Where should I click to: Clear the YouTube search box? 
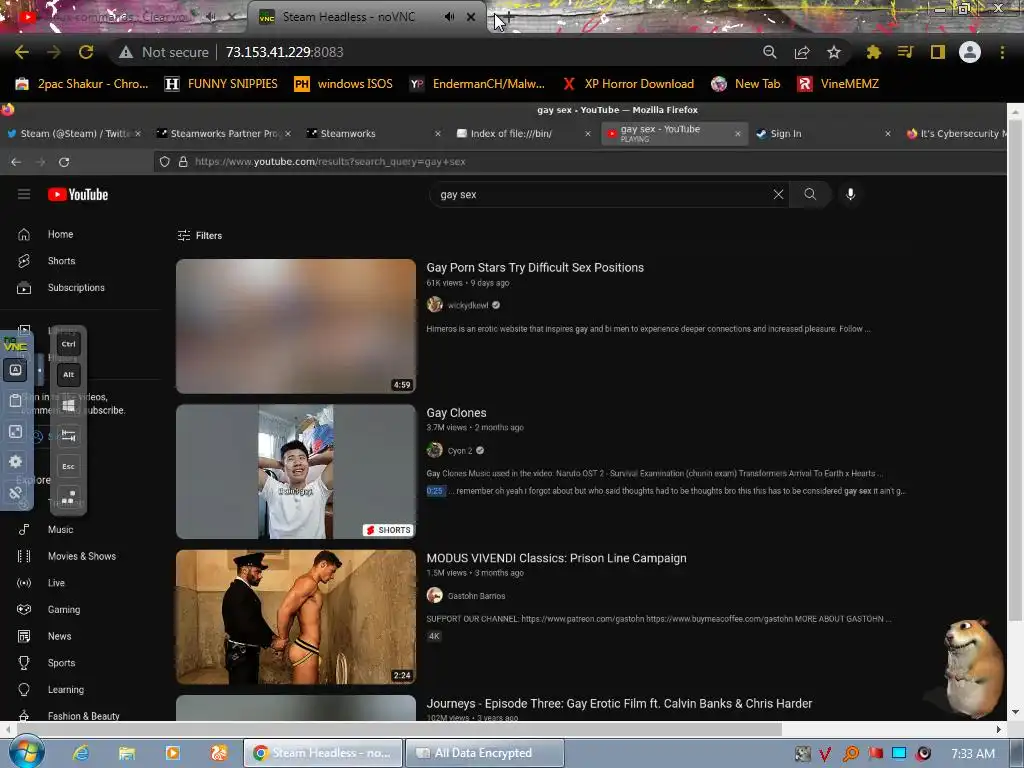(778, 194)
